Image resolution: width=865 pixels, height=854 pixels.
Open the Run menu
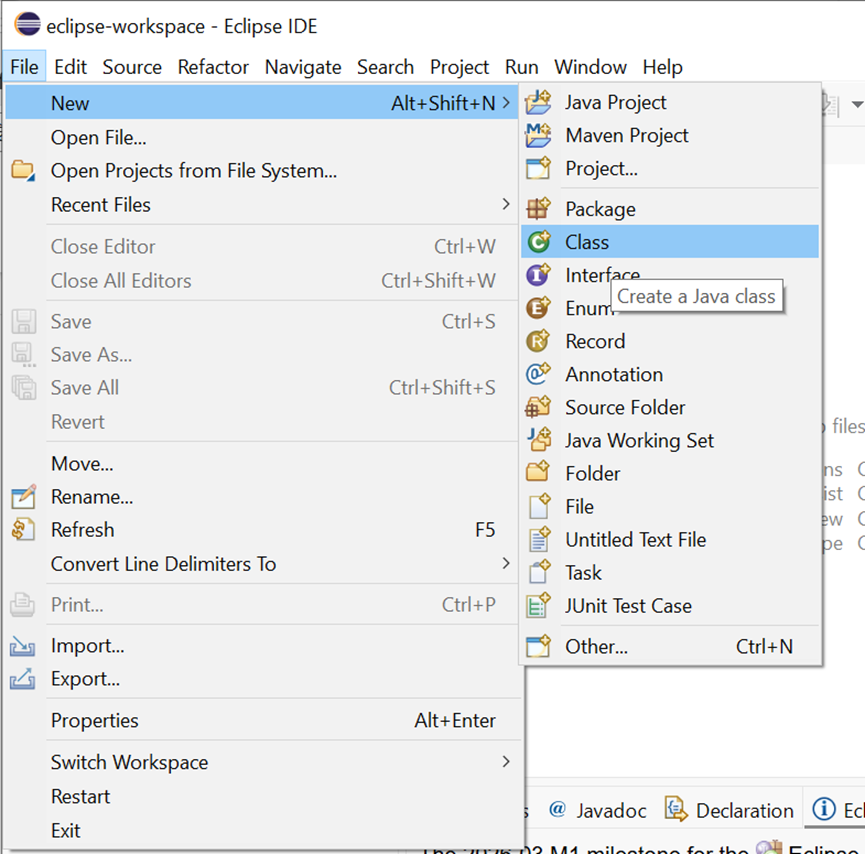tap(521, 67)
